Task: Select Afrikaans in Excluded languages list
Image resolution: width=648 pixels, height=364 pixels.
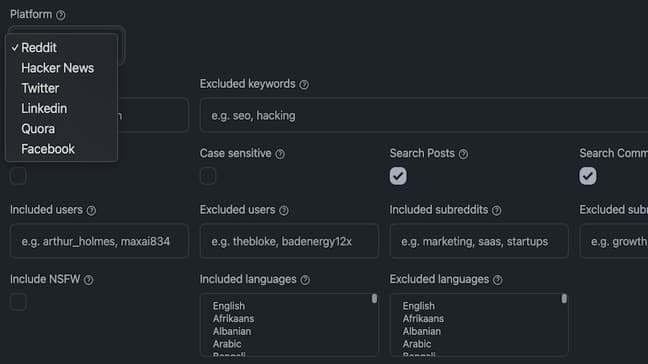Action: [x=423, y=319]
